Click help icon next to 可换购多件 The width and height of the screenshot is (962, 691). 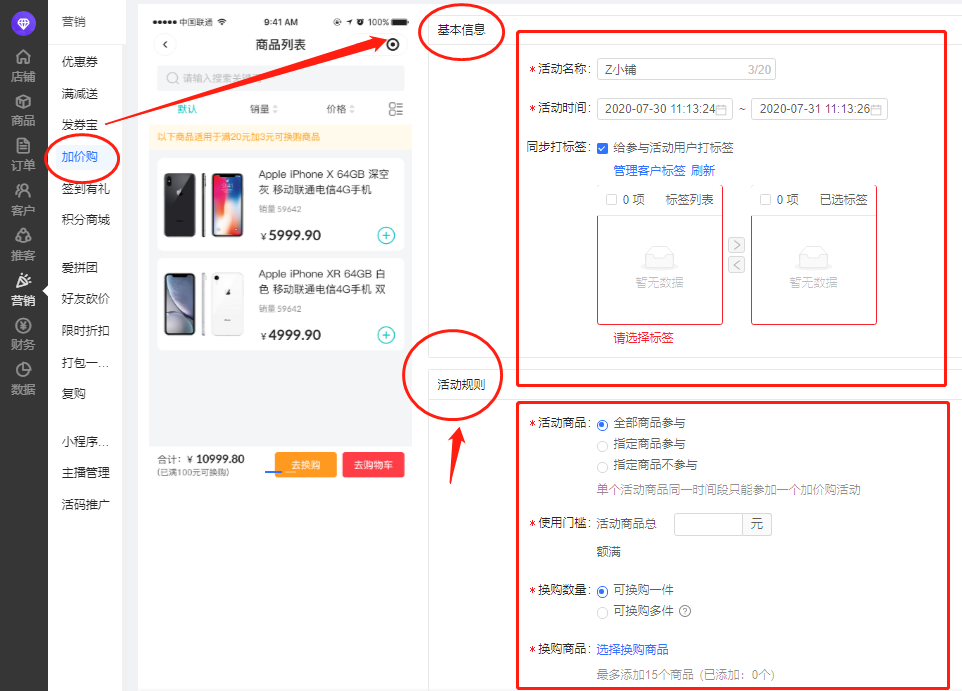point(685,611)
